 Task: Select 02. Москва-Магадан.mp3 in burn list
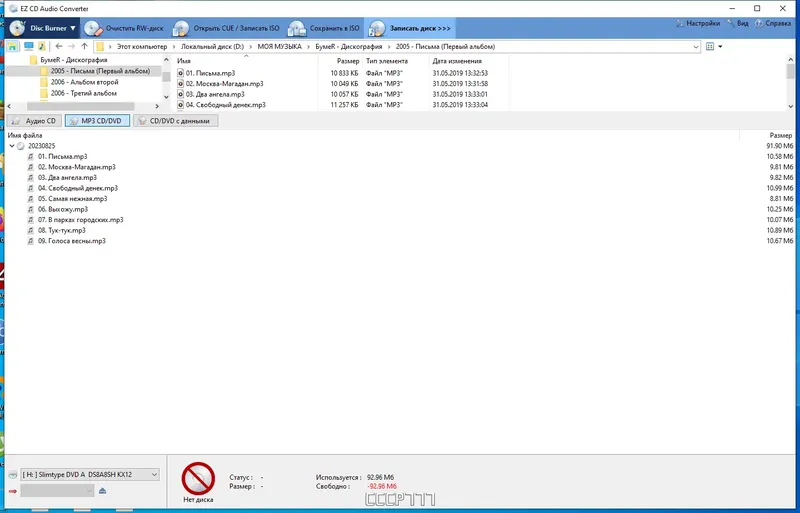tap(77, 167)
